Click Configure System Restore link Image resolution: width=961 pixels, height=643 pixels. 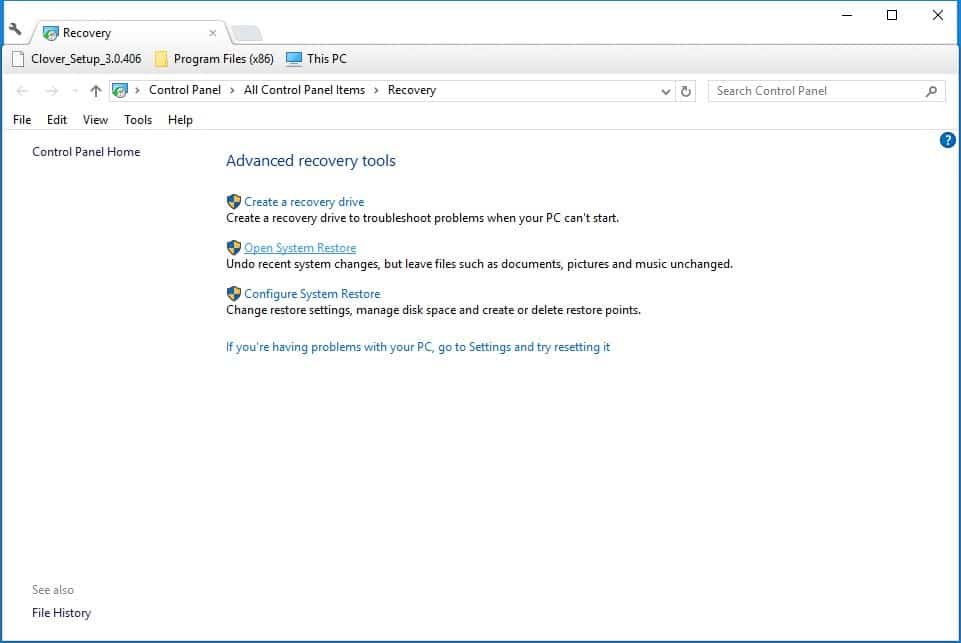(312, 294)
